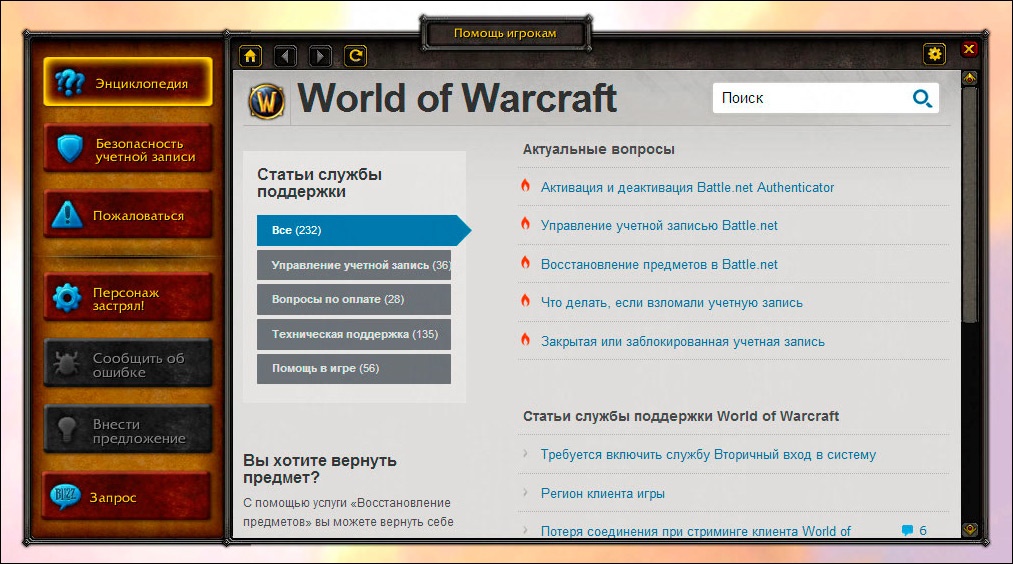This screenshot has height=564, width=1013.
Task: Click the chevron beside Требуется включить службу
Action: pos(525,454)
